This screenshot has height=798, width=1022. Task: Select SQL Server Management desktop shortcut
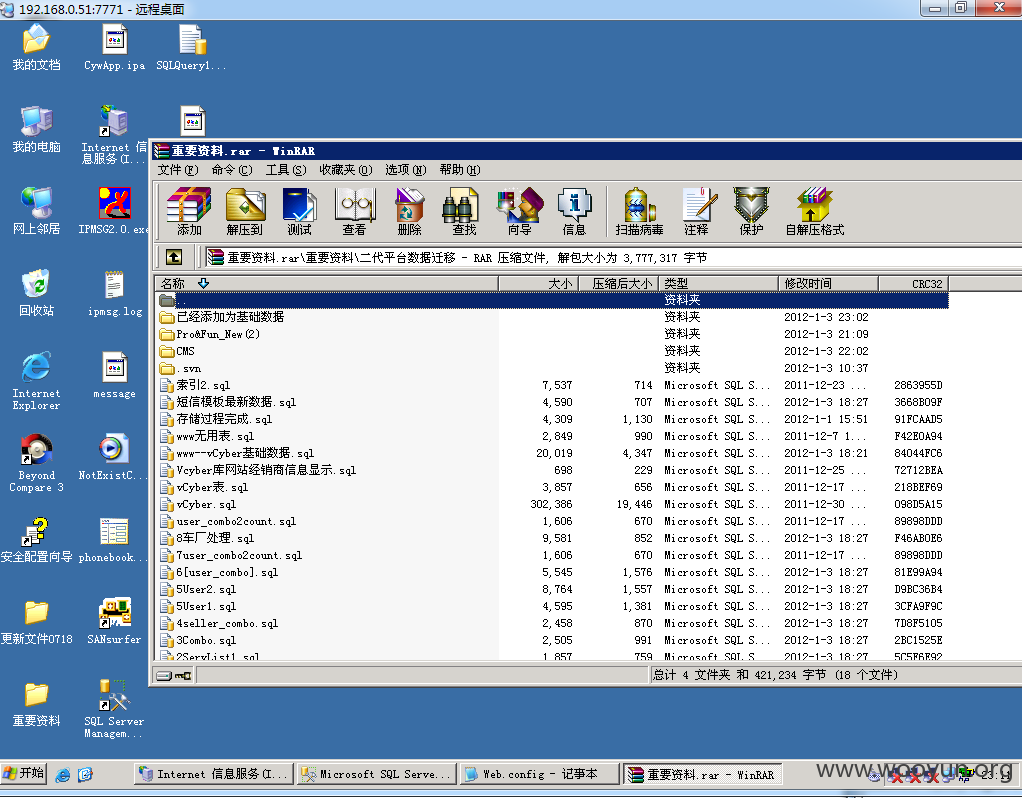pyautogui.click(x=114, y=709)
